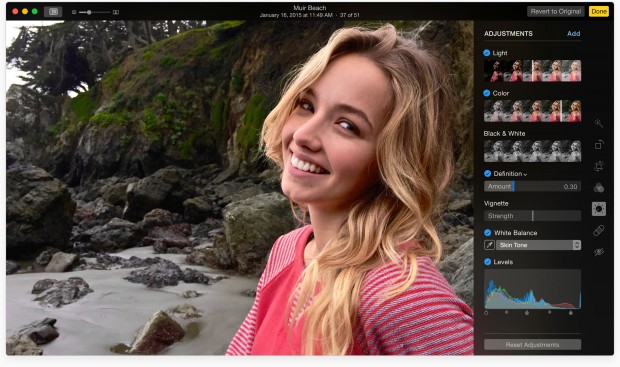Screen dimensions: 620x367
Task: Click the Muir Beach title
Action: coord(310,8)
